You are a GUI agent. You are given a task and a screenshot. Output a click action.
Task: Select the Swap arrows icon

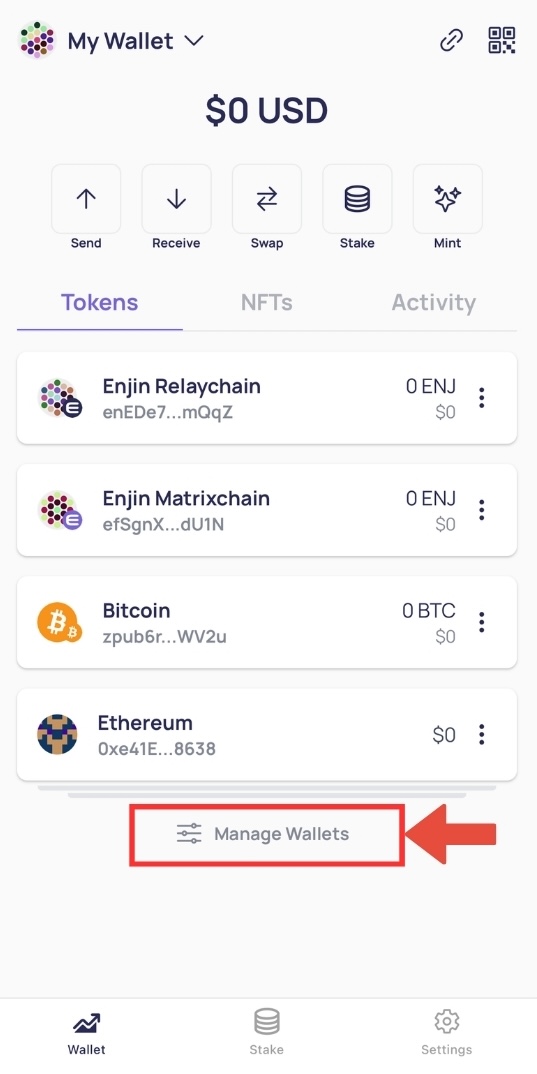point(267,199)
